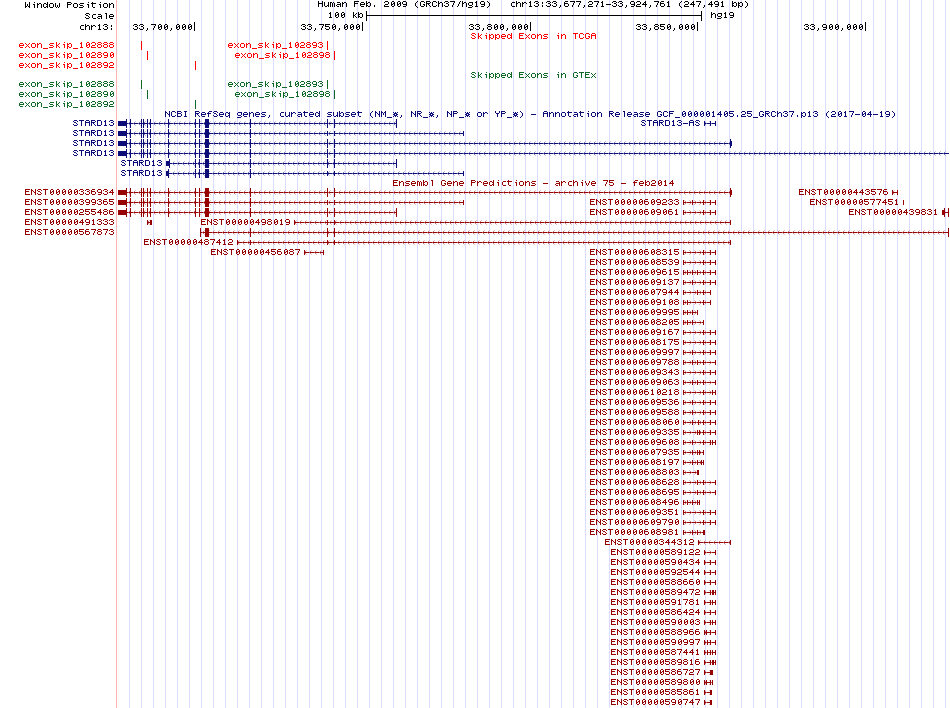
Task: Select transcript ENST00000609536
Action: coord(634,402)
